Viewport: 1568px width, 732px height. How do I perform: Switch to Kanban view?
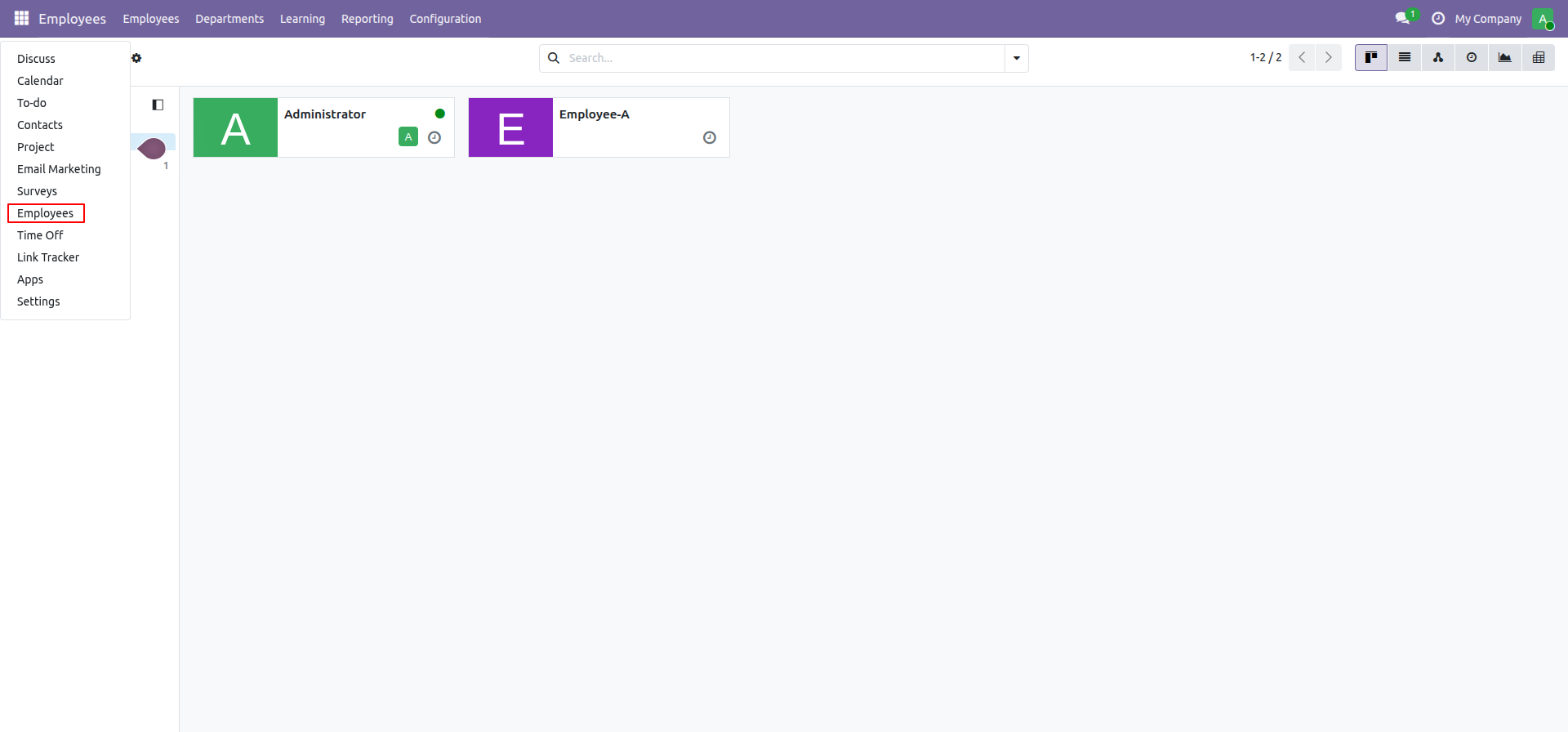[x=1371, y=58]
